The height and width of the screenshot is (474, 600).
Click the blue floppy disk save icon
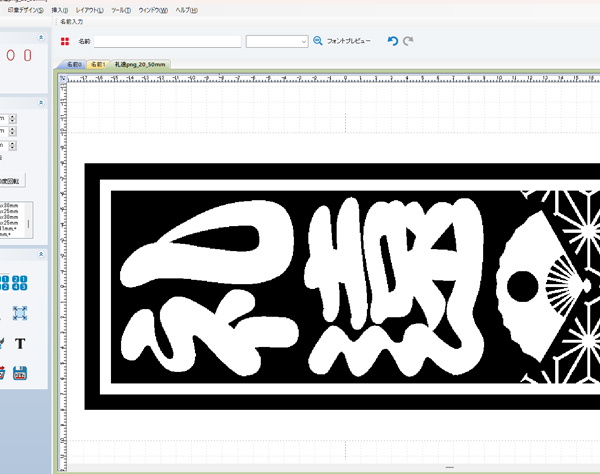click(20, 373)
